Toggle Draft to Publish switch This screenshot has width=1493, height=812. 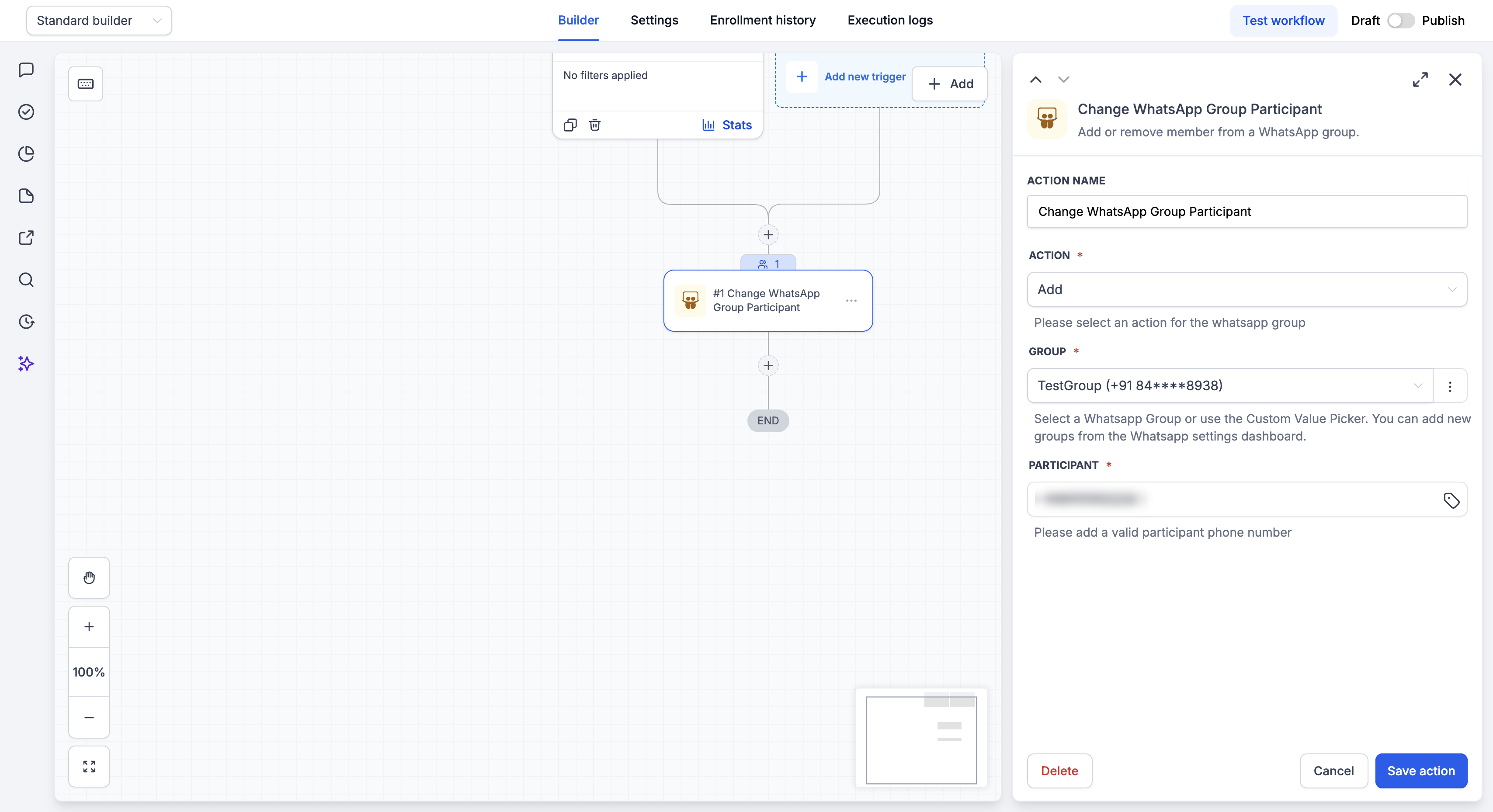click(1400, 21)
